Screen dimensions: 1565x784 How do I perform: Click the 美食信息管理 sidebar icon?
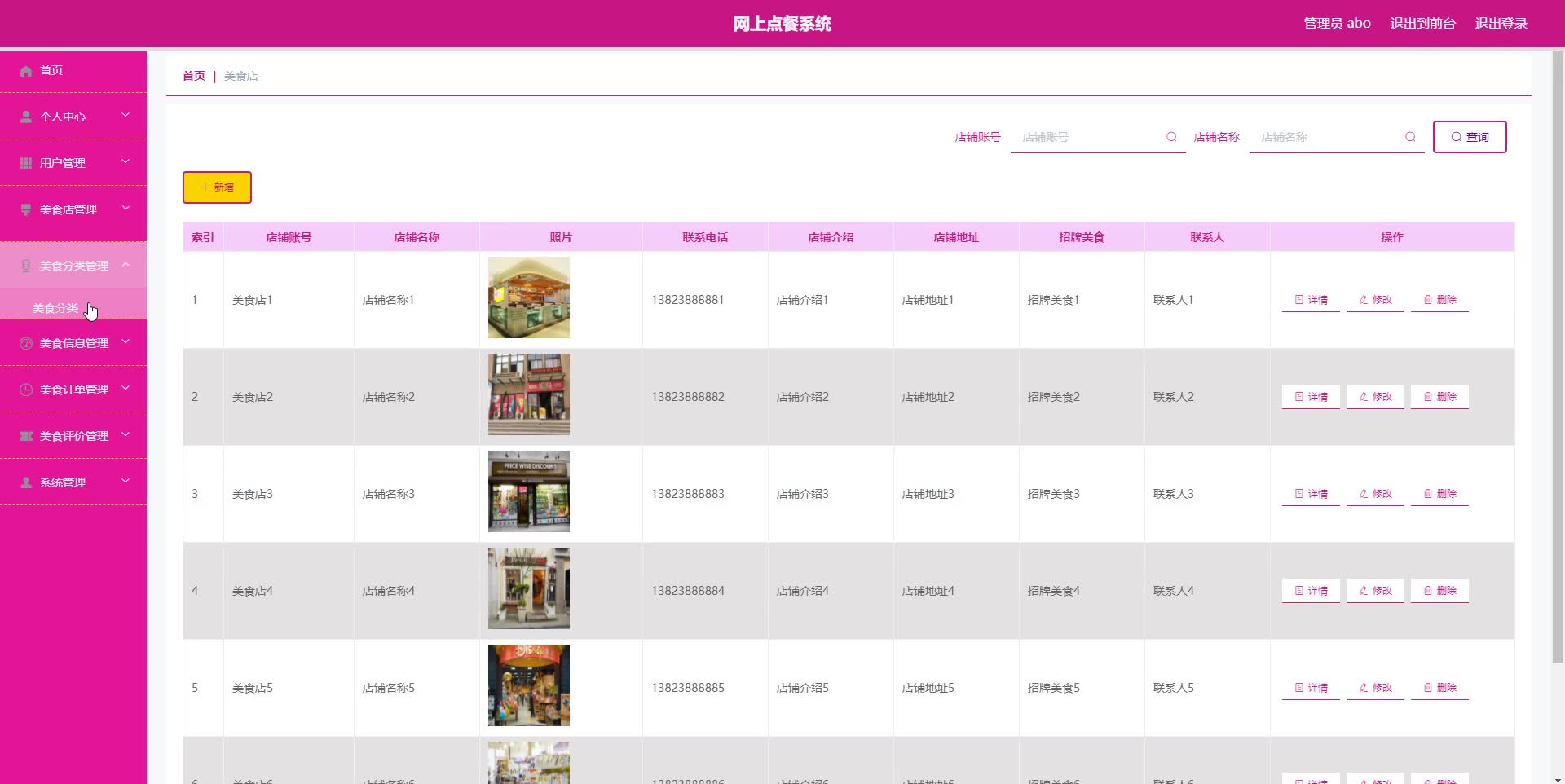click(x=26, y=343)
